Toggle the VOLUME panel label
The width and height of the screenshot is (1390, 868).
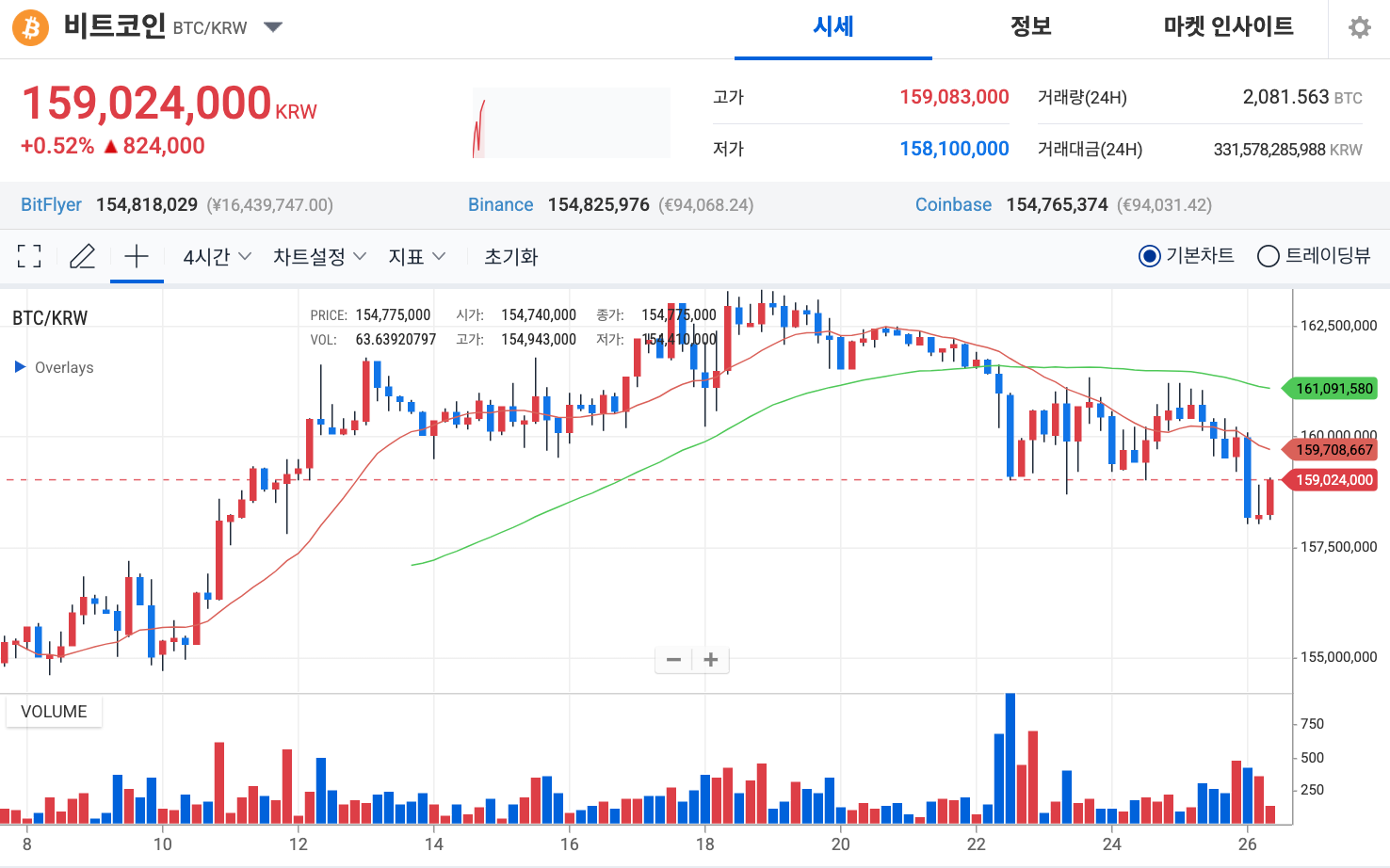click(54, 711)
